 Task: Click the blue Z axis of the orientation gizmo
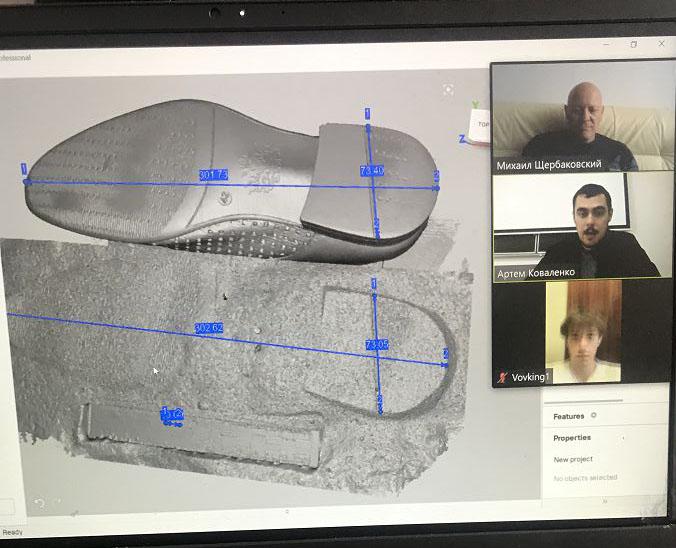[462, 140]
